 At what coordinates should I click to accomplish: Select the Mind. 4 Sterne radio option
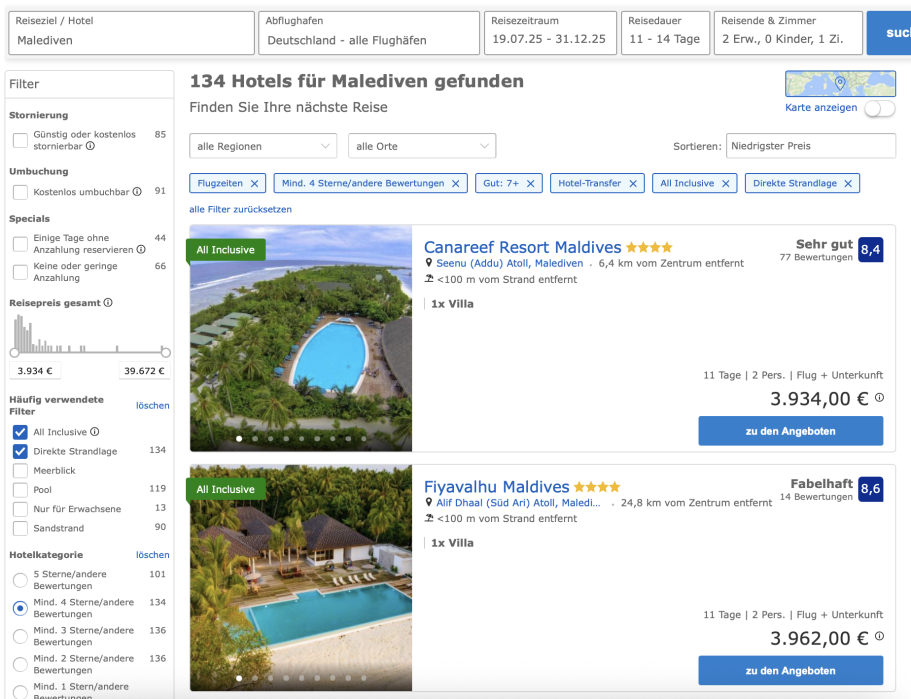[x=20, y=608]
